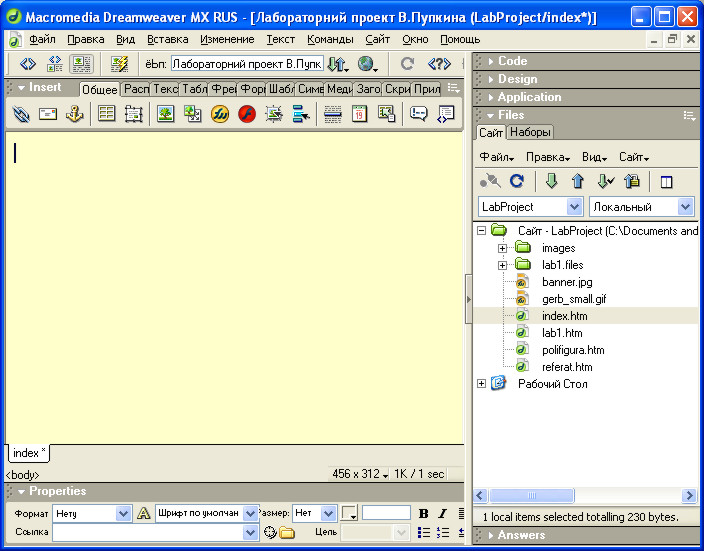Browse for link file folder icon
The height and width of the screenshot is (551, 704).
click(x=287, y=533)
